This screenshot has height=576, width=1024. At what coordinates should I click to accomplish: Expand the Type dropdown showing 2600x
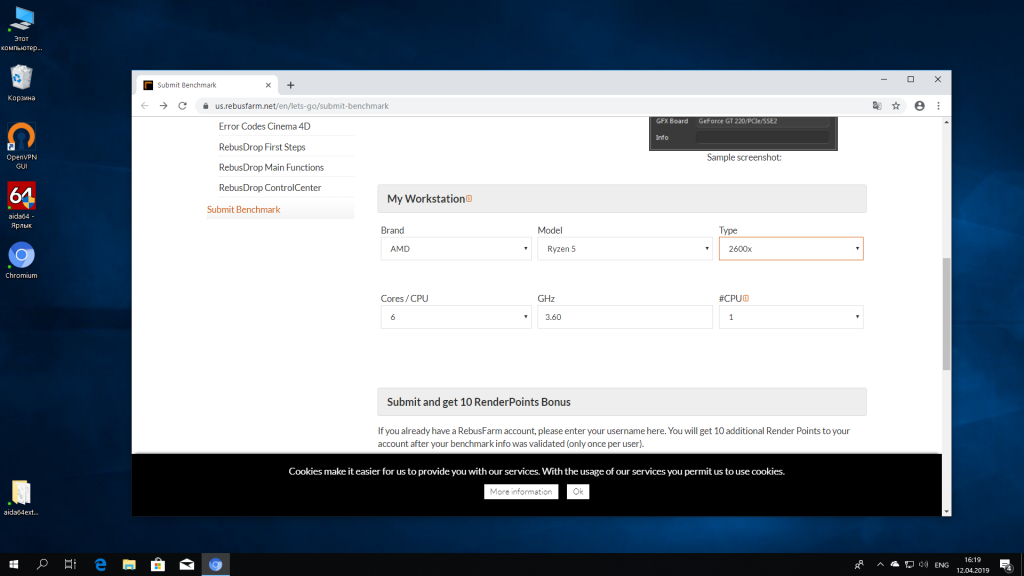click(790, 248)
